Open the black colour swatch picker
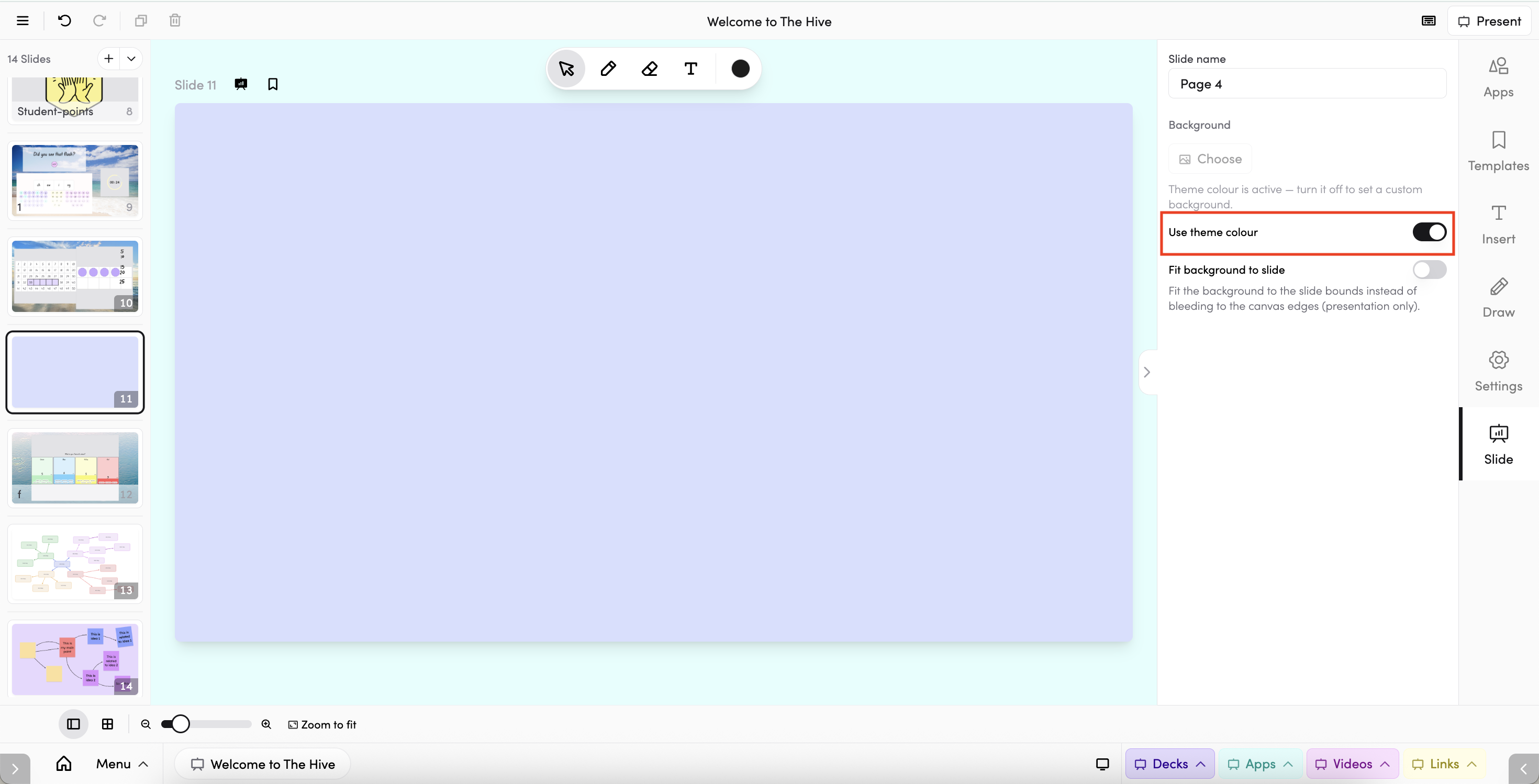The image size is (1539, 784). tap(740, 69)
